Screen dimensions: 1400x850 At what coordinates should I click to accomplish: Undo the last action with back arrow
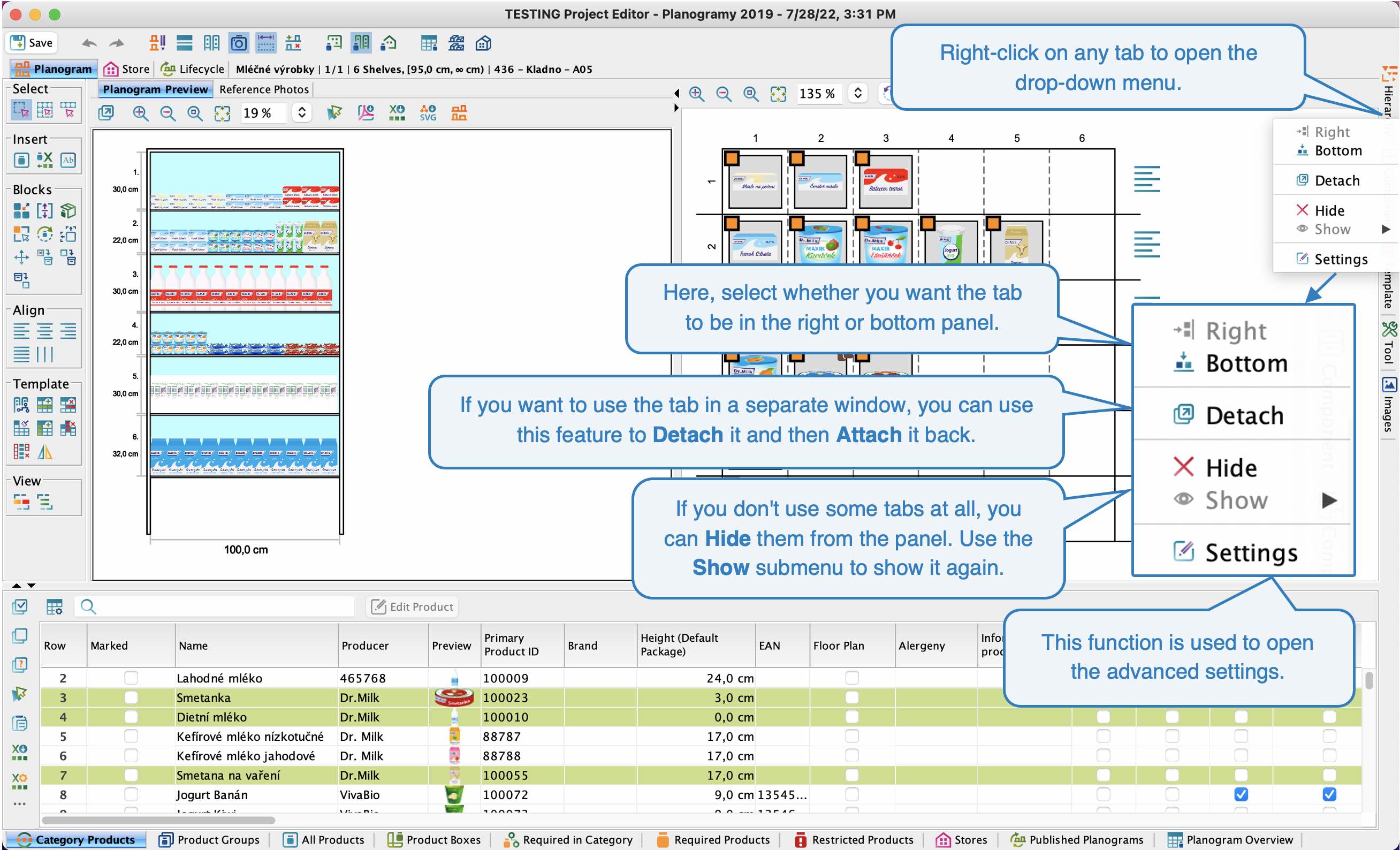click(89, 43)
